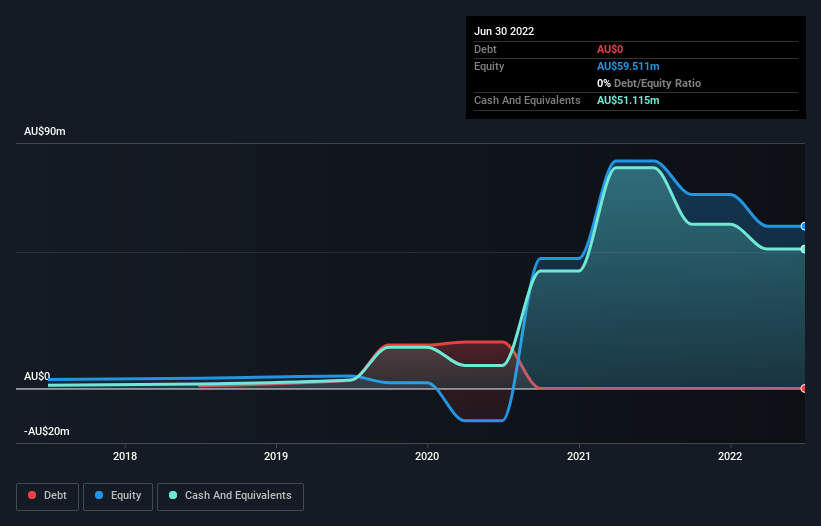821x526 pixels.
Task: Click the Cash And Equivalents tooltip label
Action: [x=527, y=100]
